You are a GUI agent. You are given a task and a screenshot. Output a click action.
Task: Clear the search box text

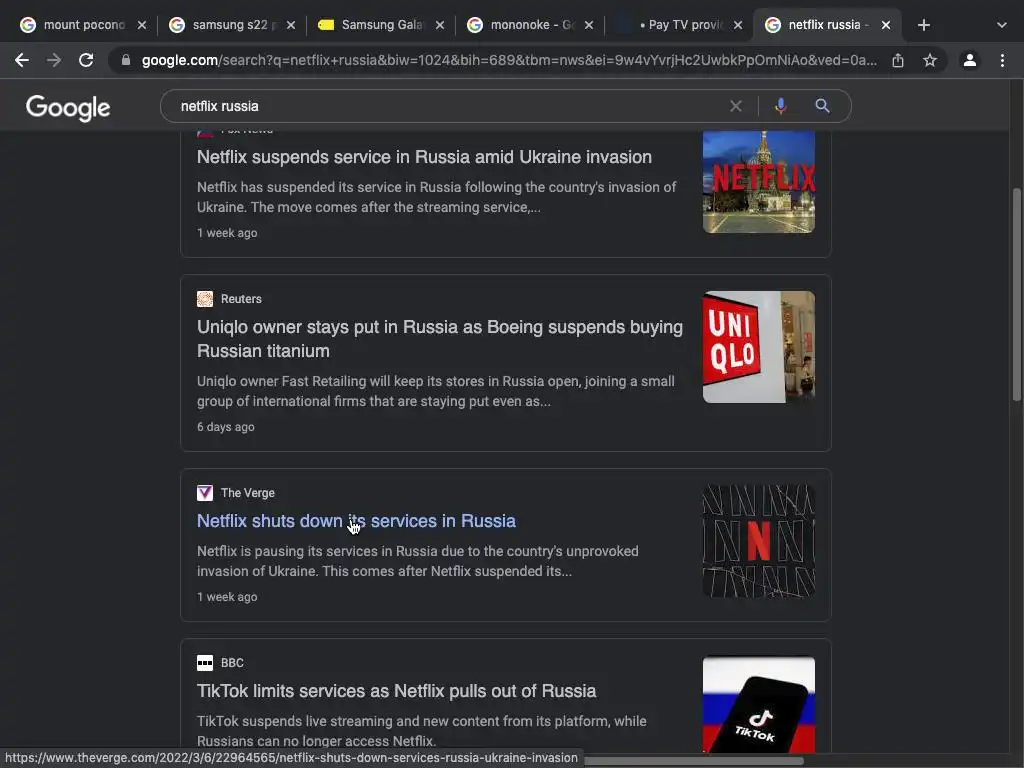pos(735,106)
